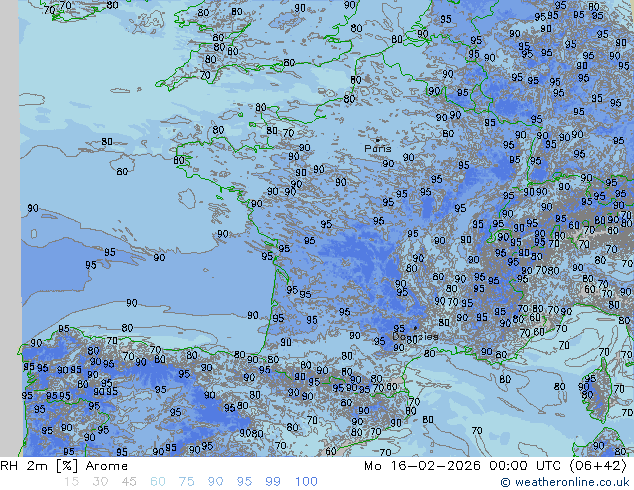The width and height of the screenshot is (634, 490).
Task: Click the legend value 90
Action: point(215,482)
